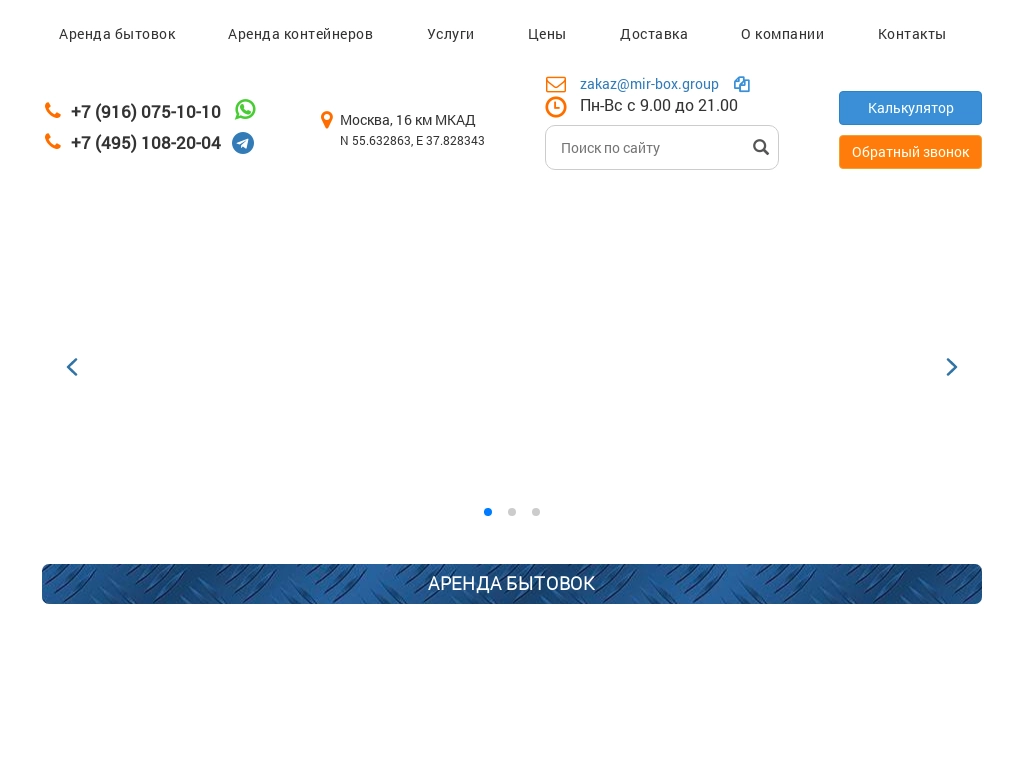Copy the email using the copy icon

click(742, 84)
